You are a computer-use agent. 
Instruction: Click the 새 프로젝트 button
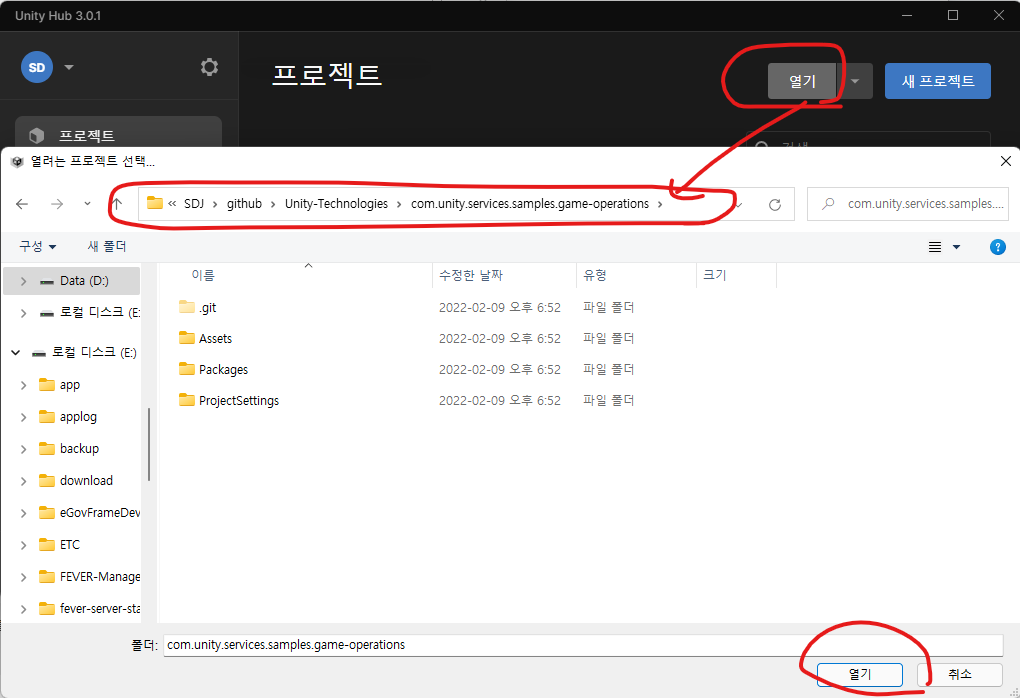pyautogui.click(x=937, y=81)
